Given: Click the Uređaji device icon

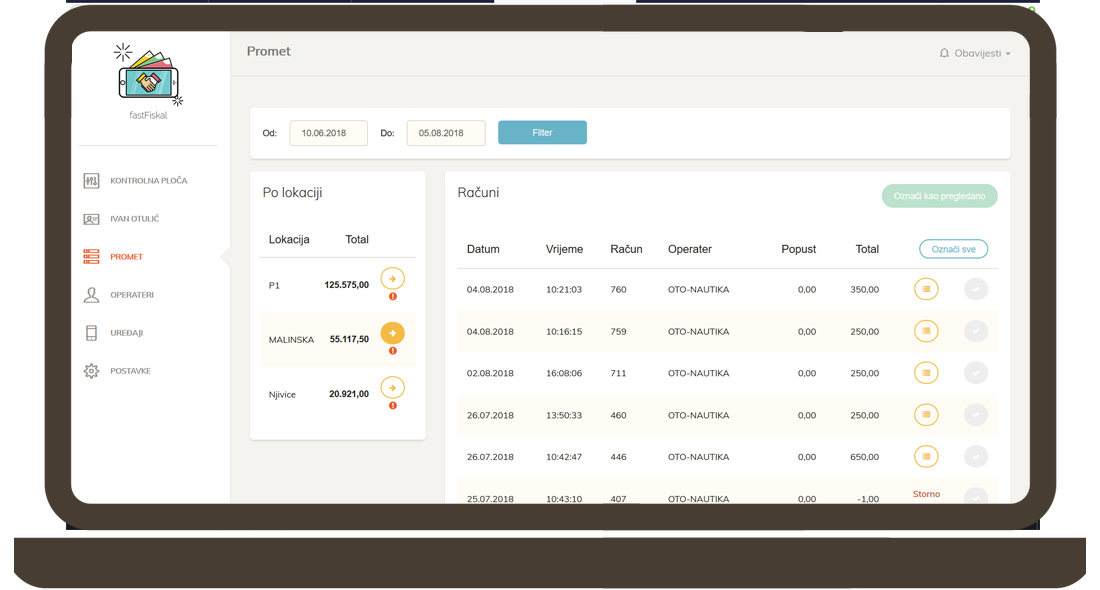Looking at the screenshot, I should (x=92, y=333).
